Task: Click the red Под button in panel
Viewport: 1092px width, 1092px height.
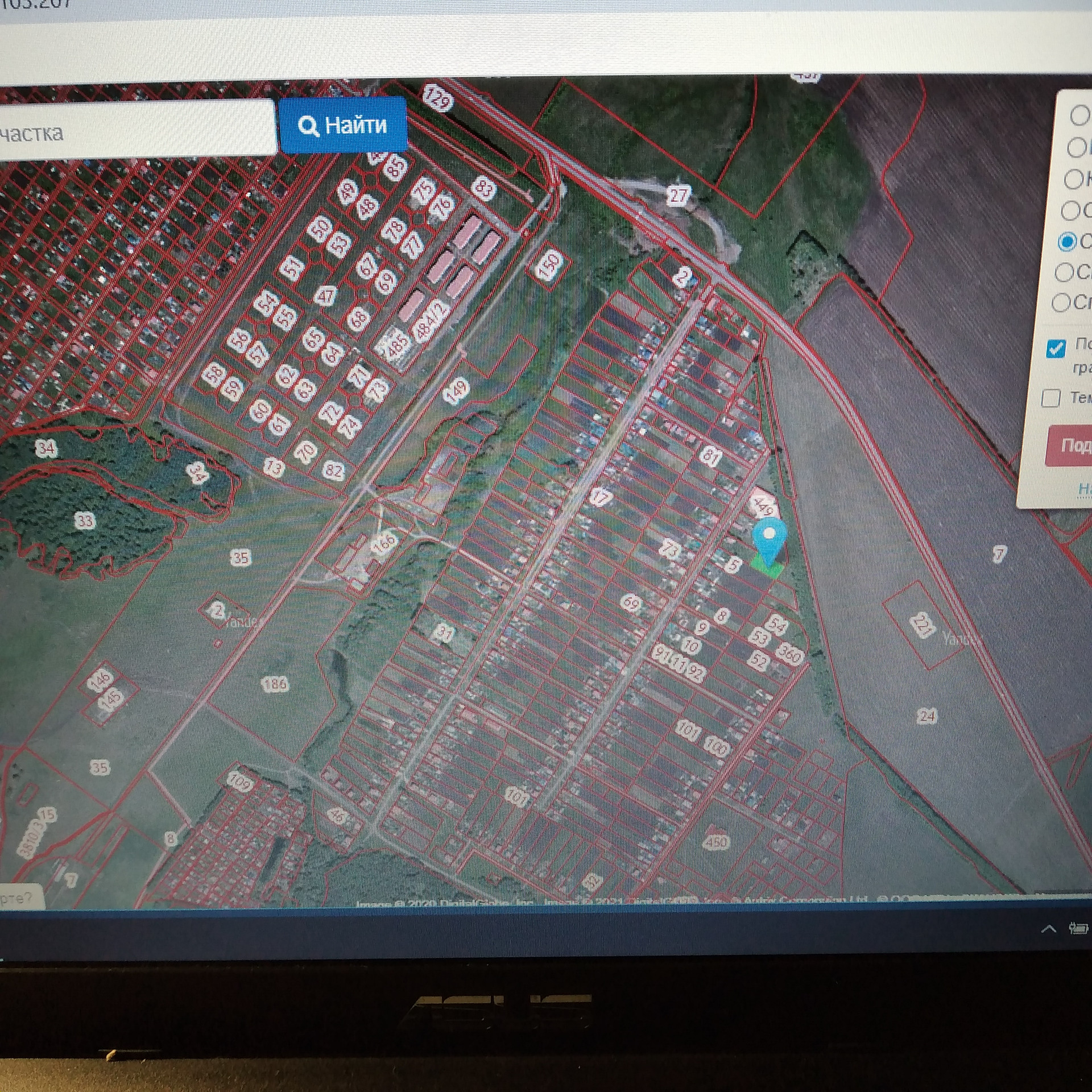Action: tap(1072, 445)
